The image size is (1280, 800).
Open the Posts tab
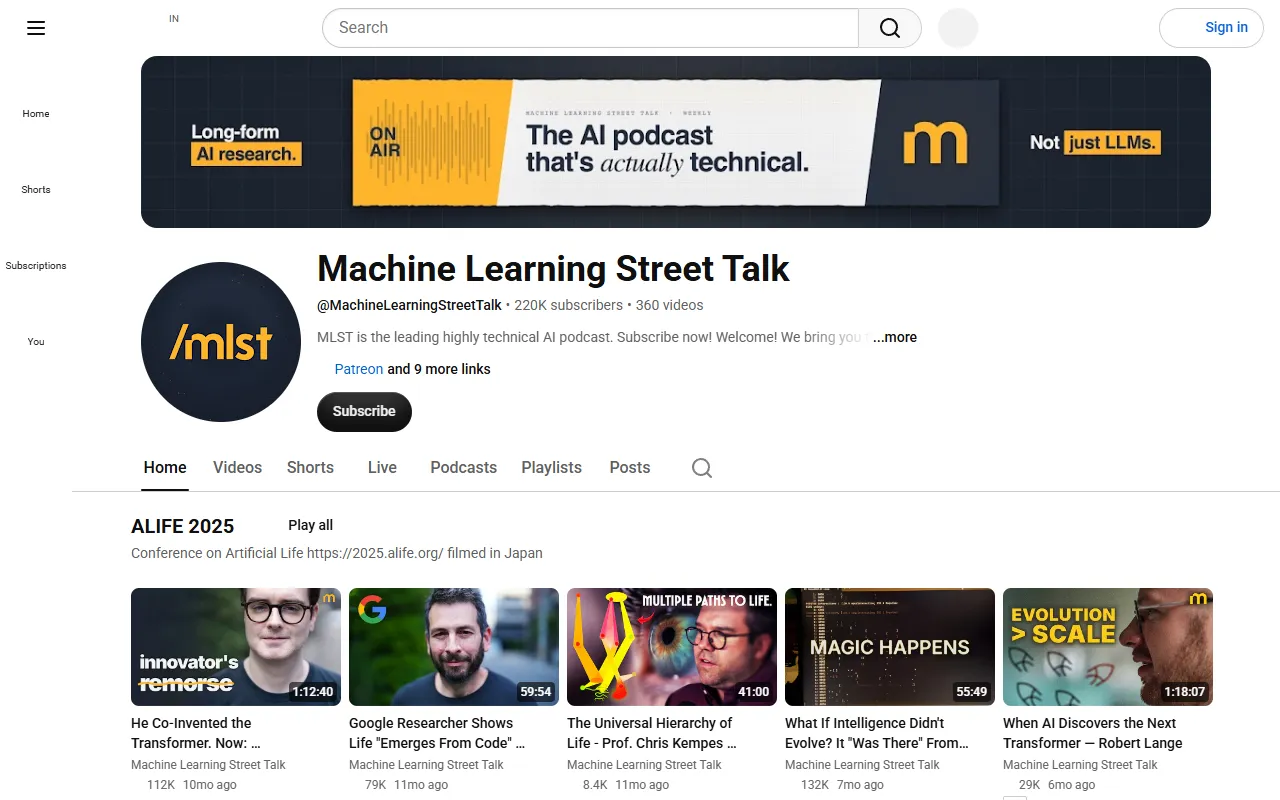point(630,468)
